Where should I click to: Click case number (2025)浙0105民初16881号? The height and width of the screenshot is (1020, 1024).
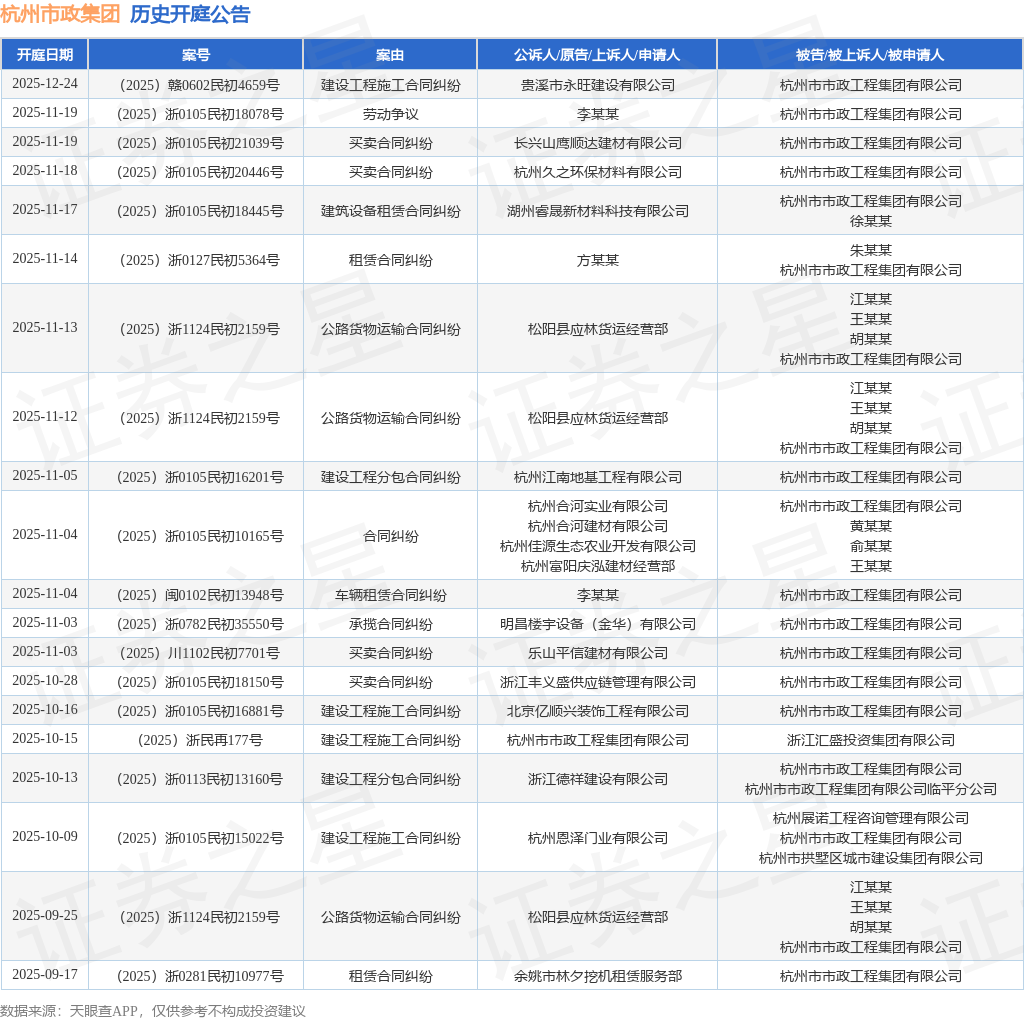click(200, 711)
